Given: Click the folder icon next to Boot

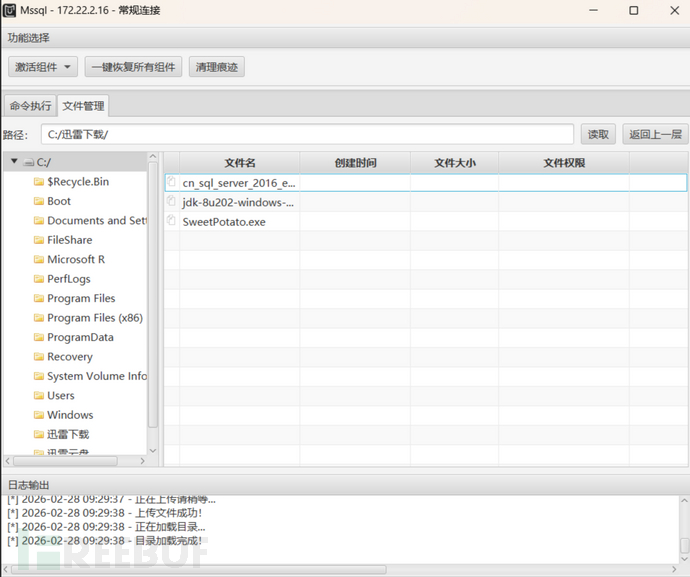Looking at the screenshot, I should 38,201.
